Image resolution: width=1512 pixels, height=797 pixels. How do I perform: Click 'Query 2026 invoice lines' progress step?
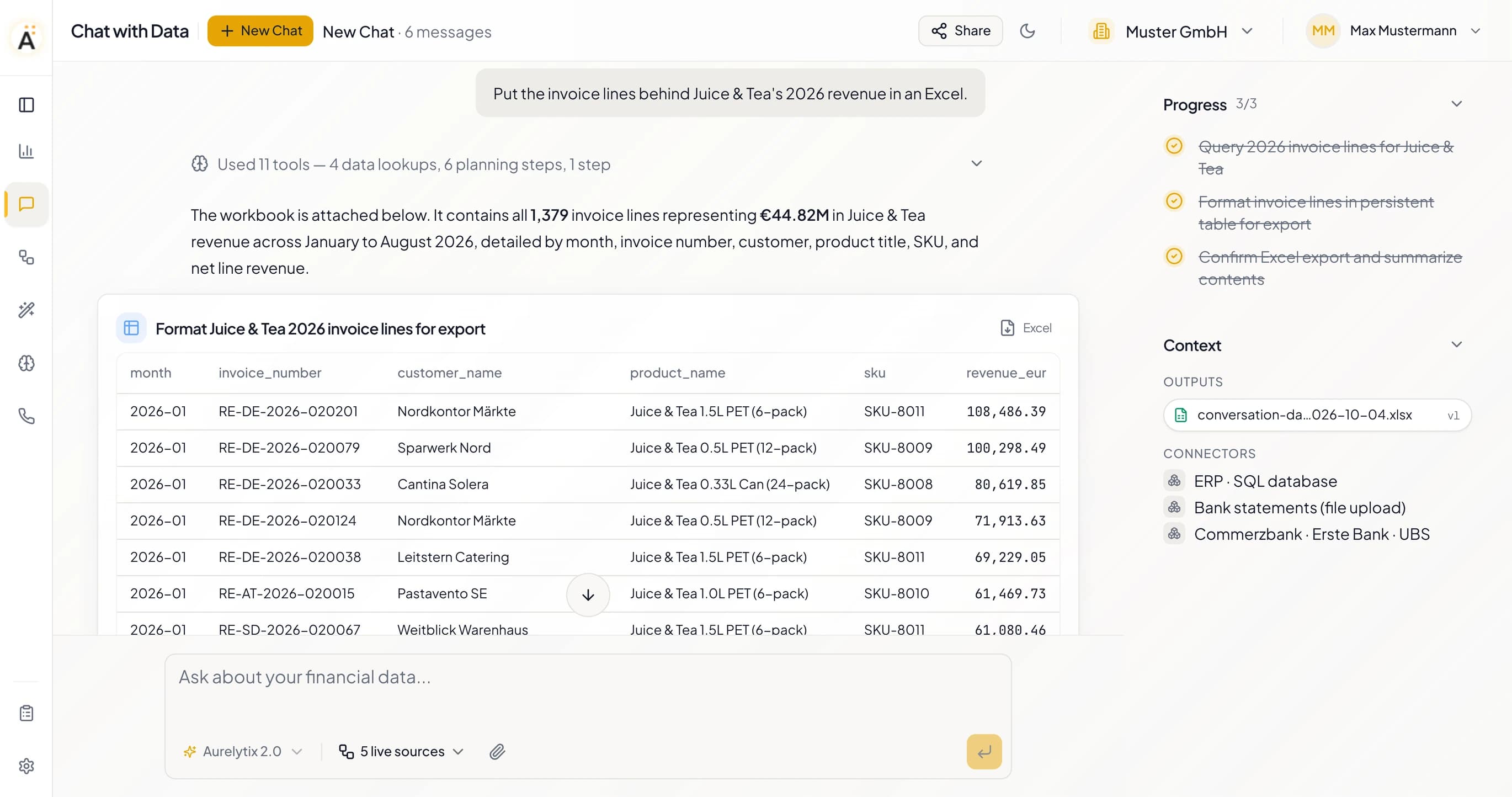tap(1325, 157)
